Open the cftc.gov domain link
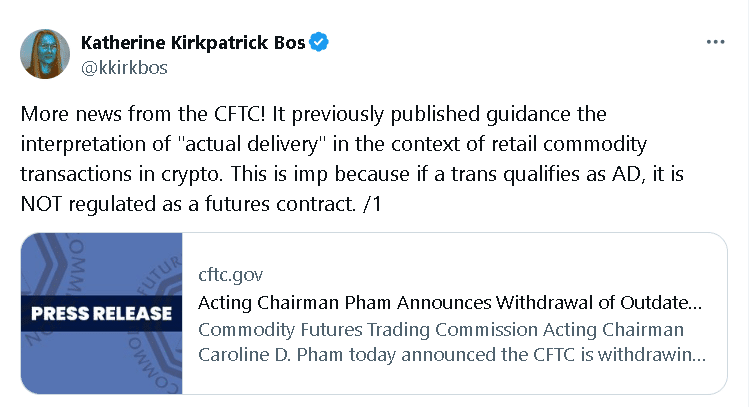Screen dimensions: 755x407 (x=233, y=275)
